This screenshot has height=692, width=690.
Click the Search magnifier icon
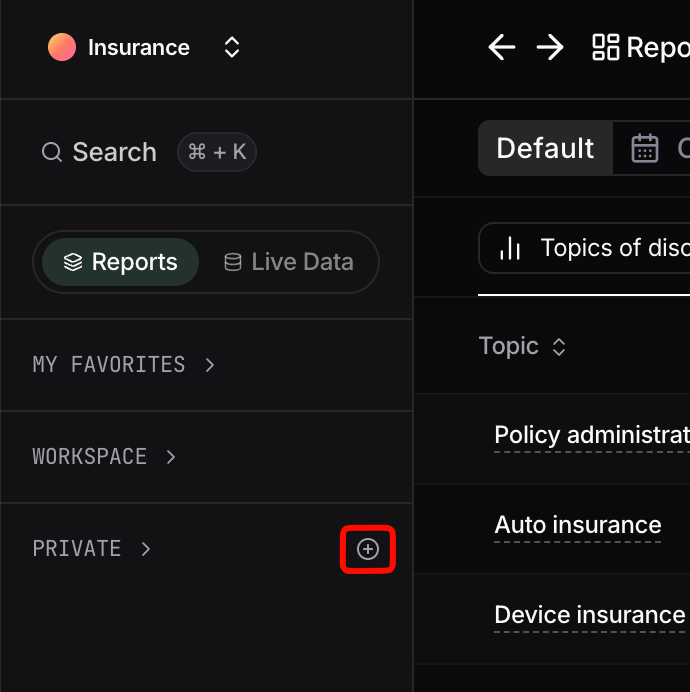tap(52, 152)
